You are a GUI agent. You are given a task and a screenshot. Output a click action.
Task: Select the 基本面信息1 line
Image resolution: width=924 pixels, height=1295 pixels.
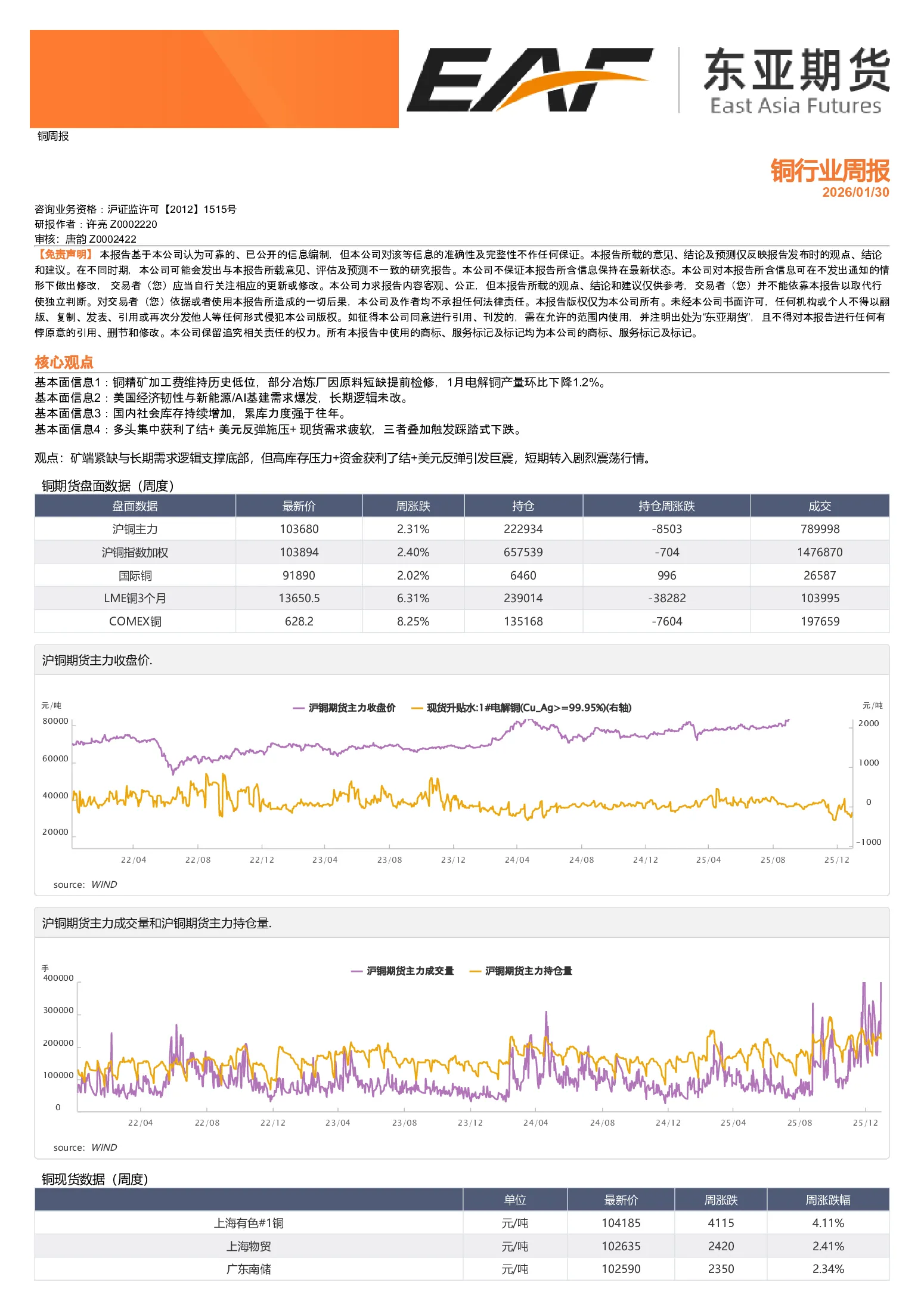[321, 382]
